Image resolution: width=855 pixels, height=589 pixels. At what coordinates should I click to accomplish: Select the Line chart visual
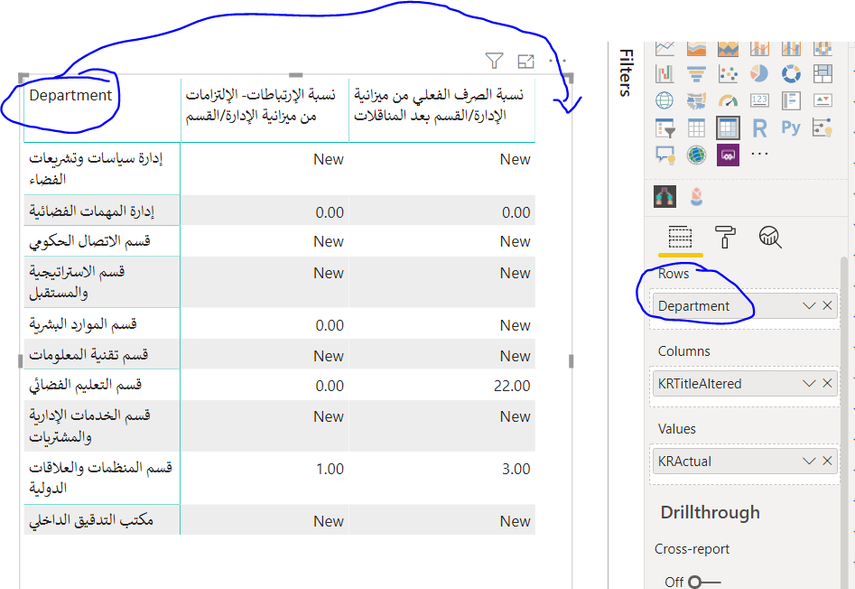[x=664, y=49]
